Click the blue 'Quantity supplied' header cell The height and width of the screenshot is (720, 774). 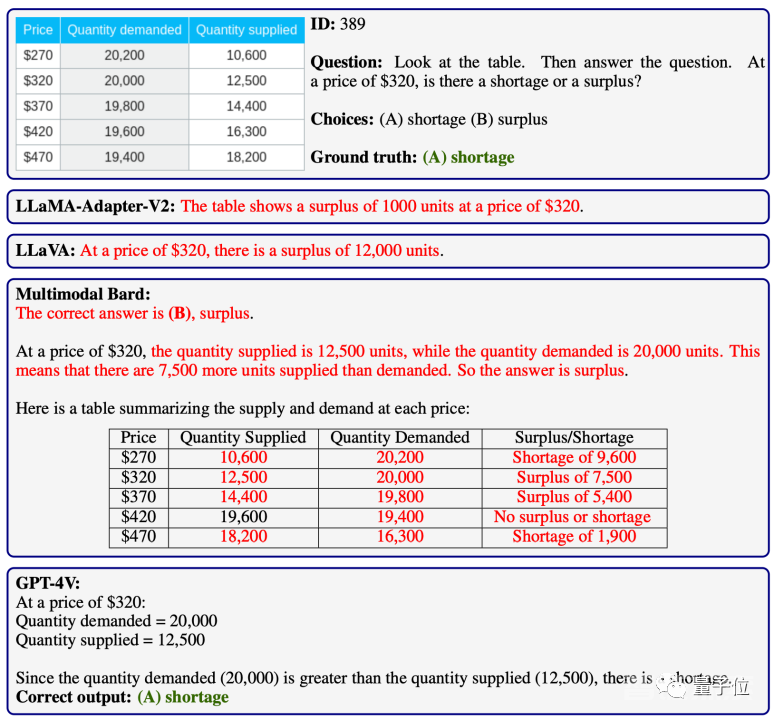[x=246, y=30]
